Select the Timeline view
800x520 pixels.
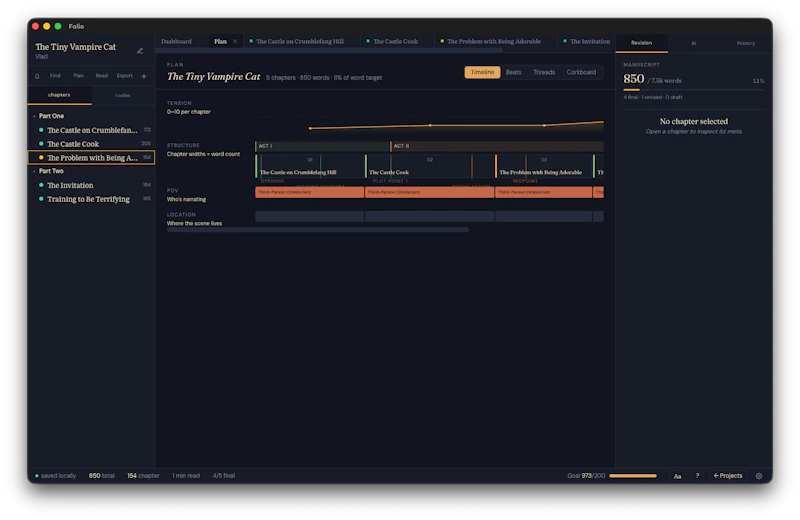(482, 72)
